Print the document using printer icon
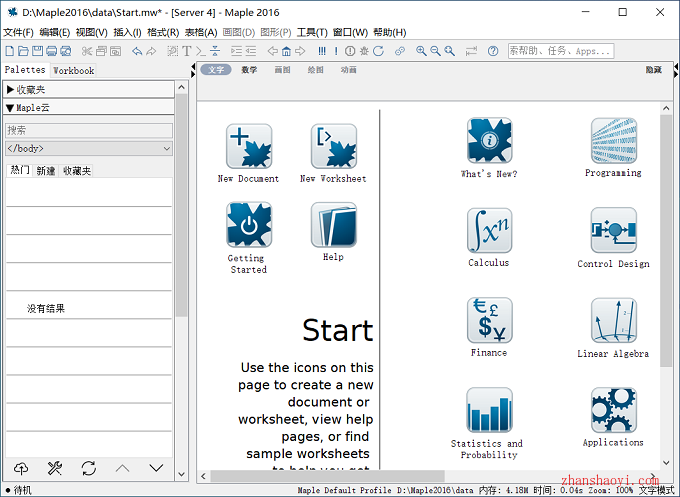Image resolution: width=680 pixels, height=497 pixels. coord(52,51)
